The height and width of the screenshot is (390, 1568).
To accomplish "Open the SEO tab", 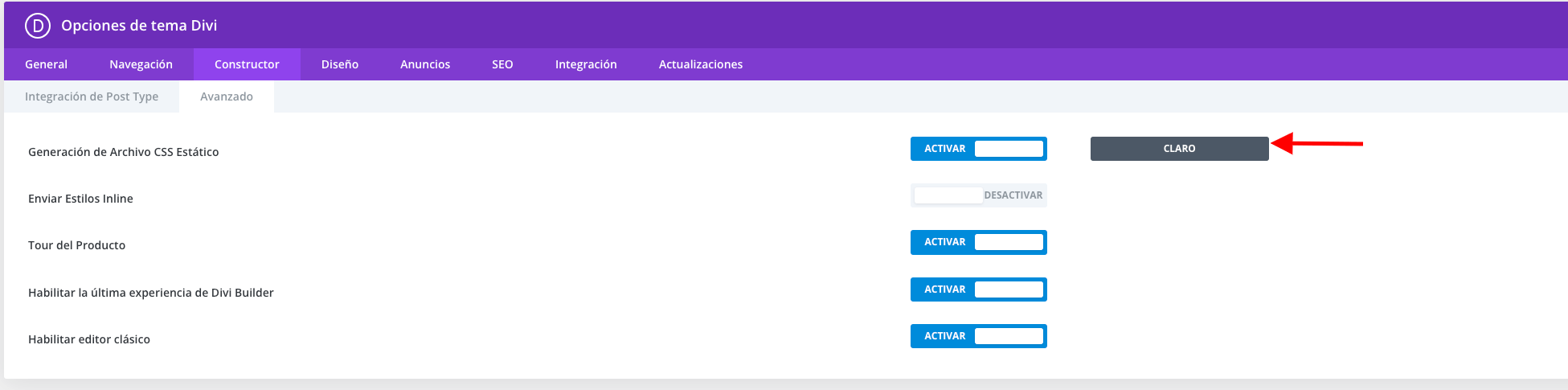I will [502, 64].
